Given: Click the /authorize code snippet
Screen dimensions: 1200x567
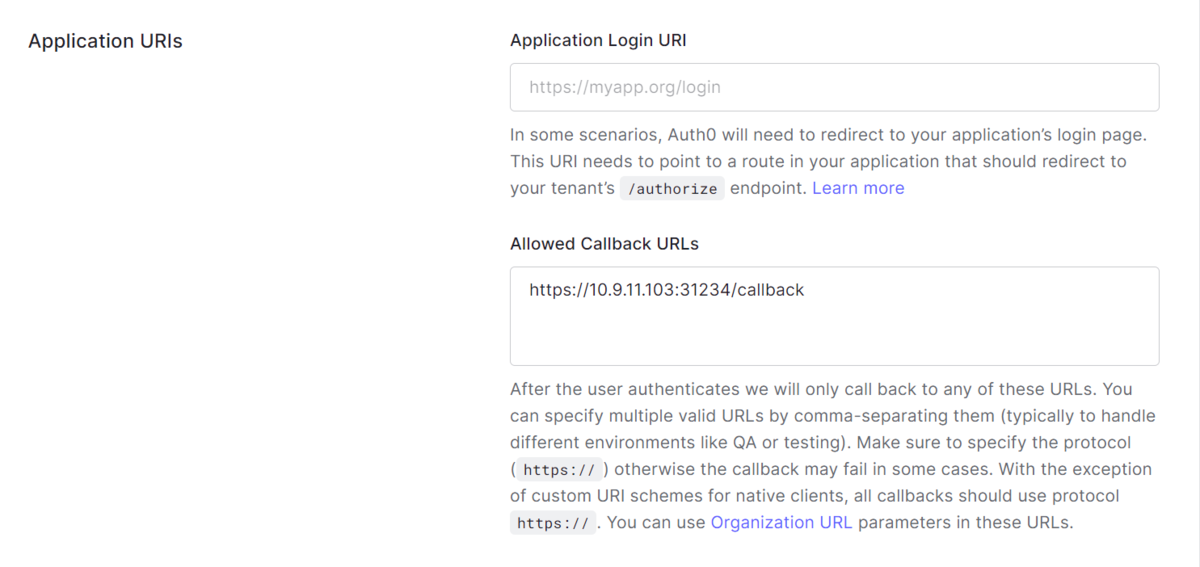Looking at the screenshot, I should pos(672,189).
